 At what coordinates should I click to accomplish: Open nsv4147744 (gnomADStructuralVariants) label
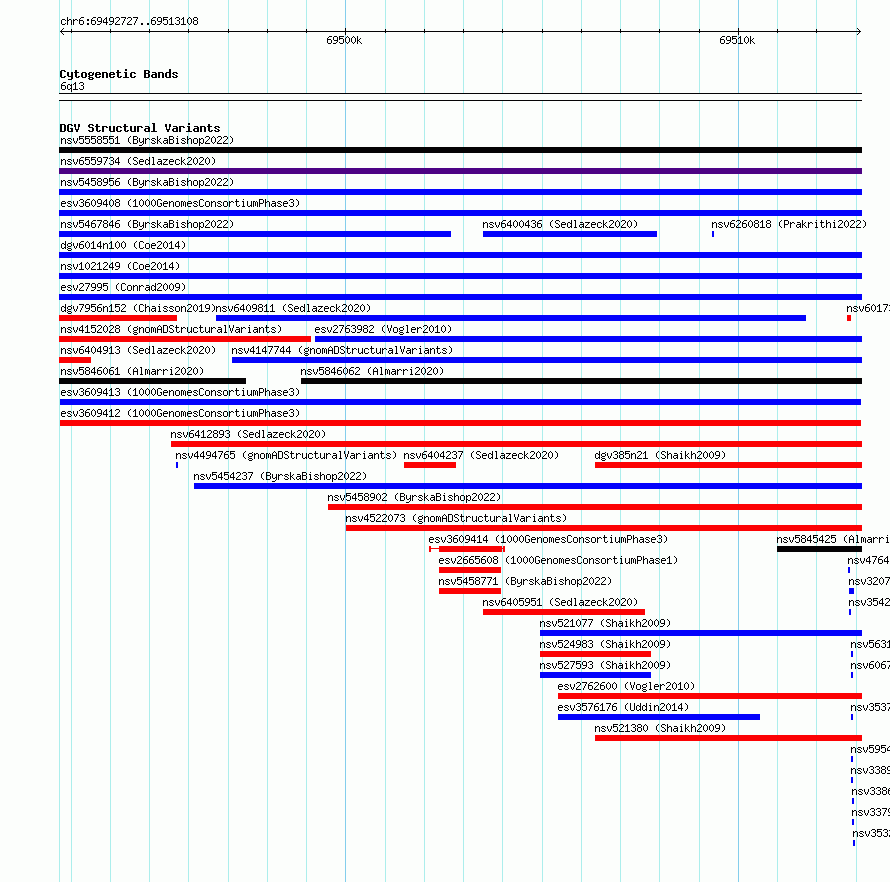342,350
